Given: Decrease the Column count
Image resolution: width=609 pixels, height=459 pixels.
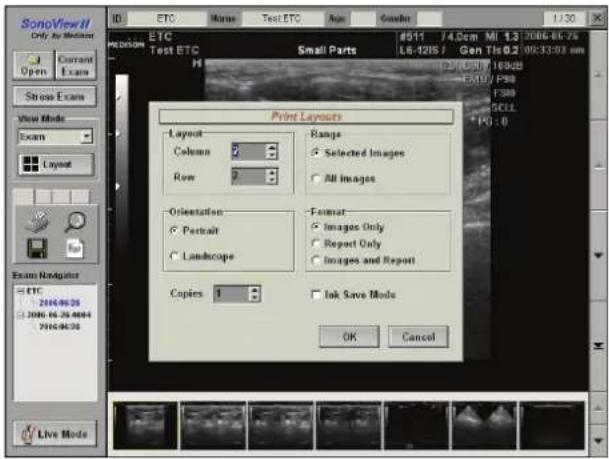Looking at the screenshot, I should (x=272, y=156).
